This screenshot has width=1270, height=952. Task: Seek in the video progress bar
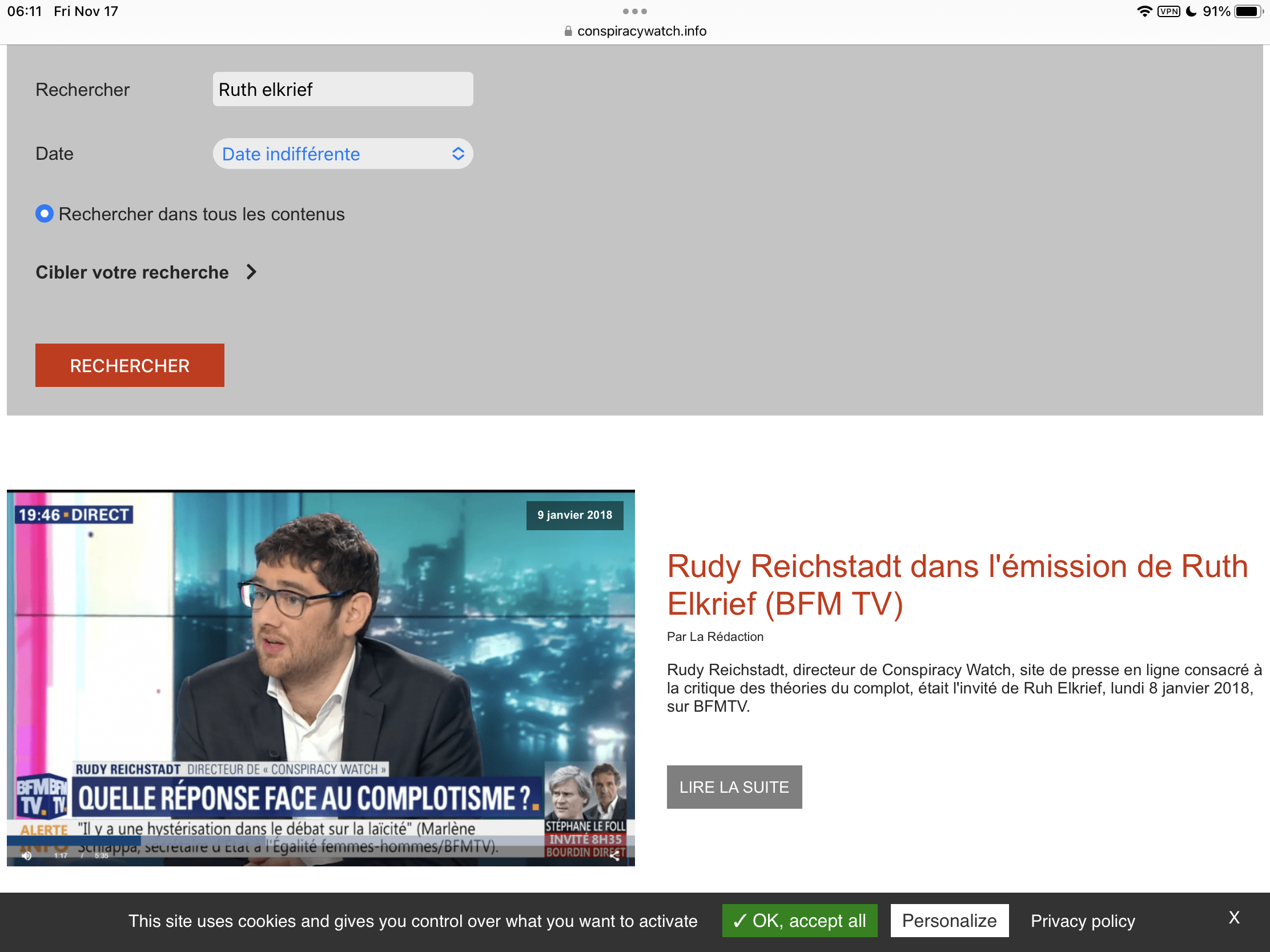tap(320, 841)
